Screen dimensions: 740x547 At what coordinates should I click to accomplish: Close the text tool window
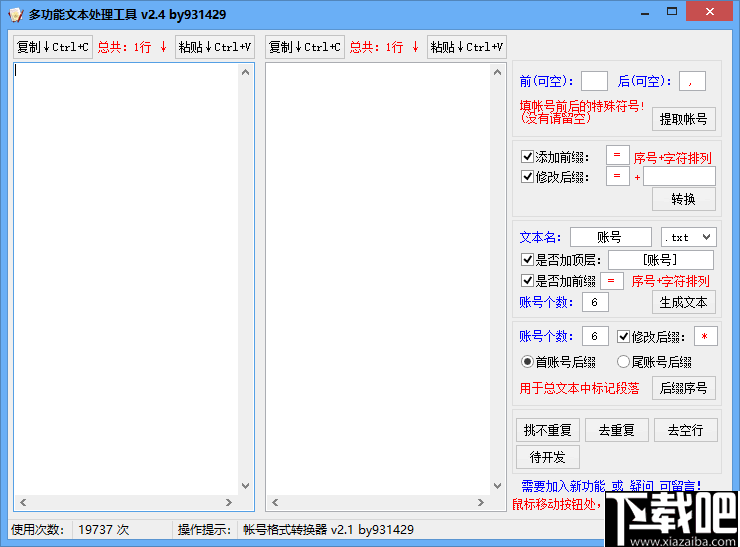709,11
